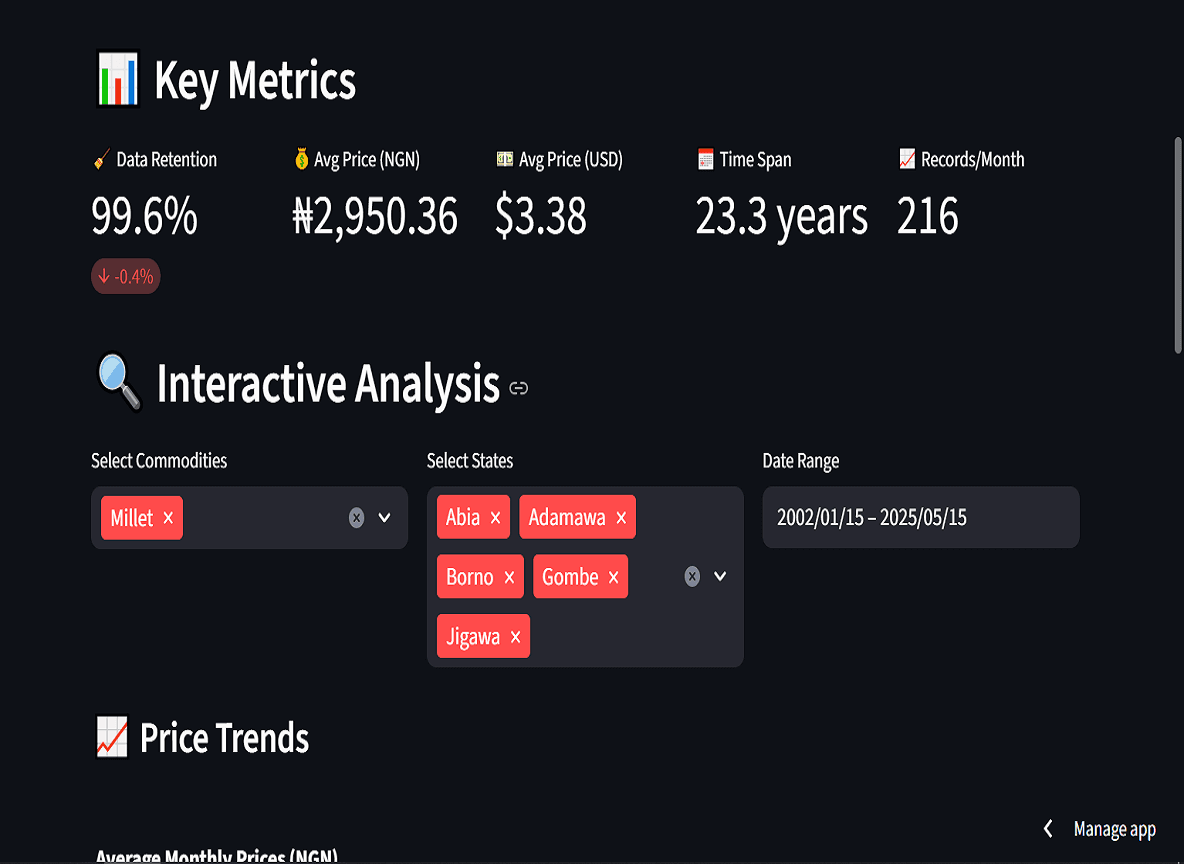The image size is (1184, 864).
Task: Clear all selected states with the circular x
Action: point(691,575)
